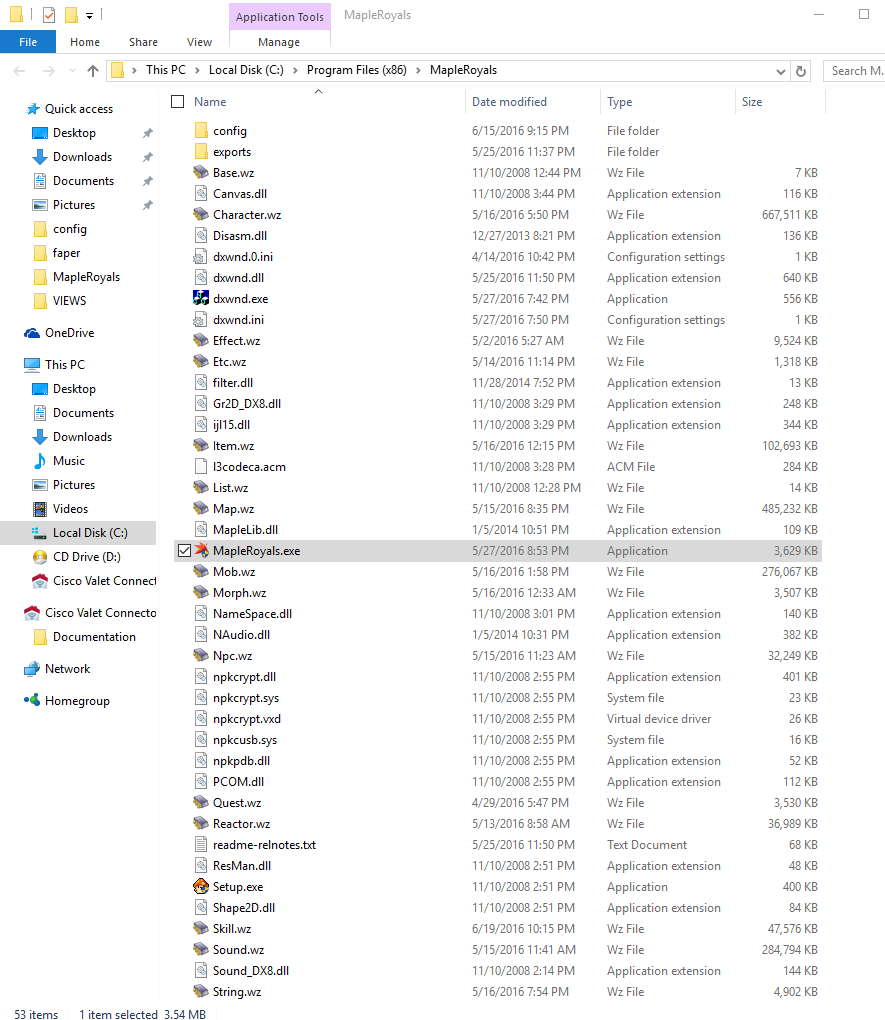Expand chevron after This PC in breadcrumb
The width and height of the screenshot is (885, 1020).
(x=197, y=70)
